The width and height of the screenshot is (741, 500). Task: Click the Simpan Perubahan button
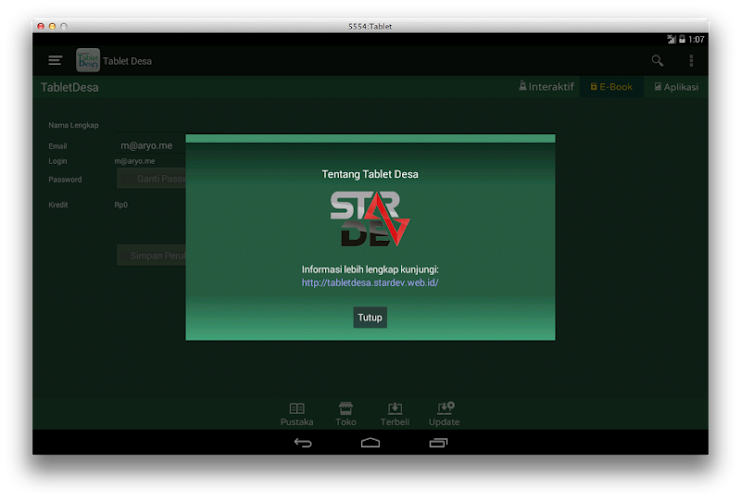point(151,255)
